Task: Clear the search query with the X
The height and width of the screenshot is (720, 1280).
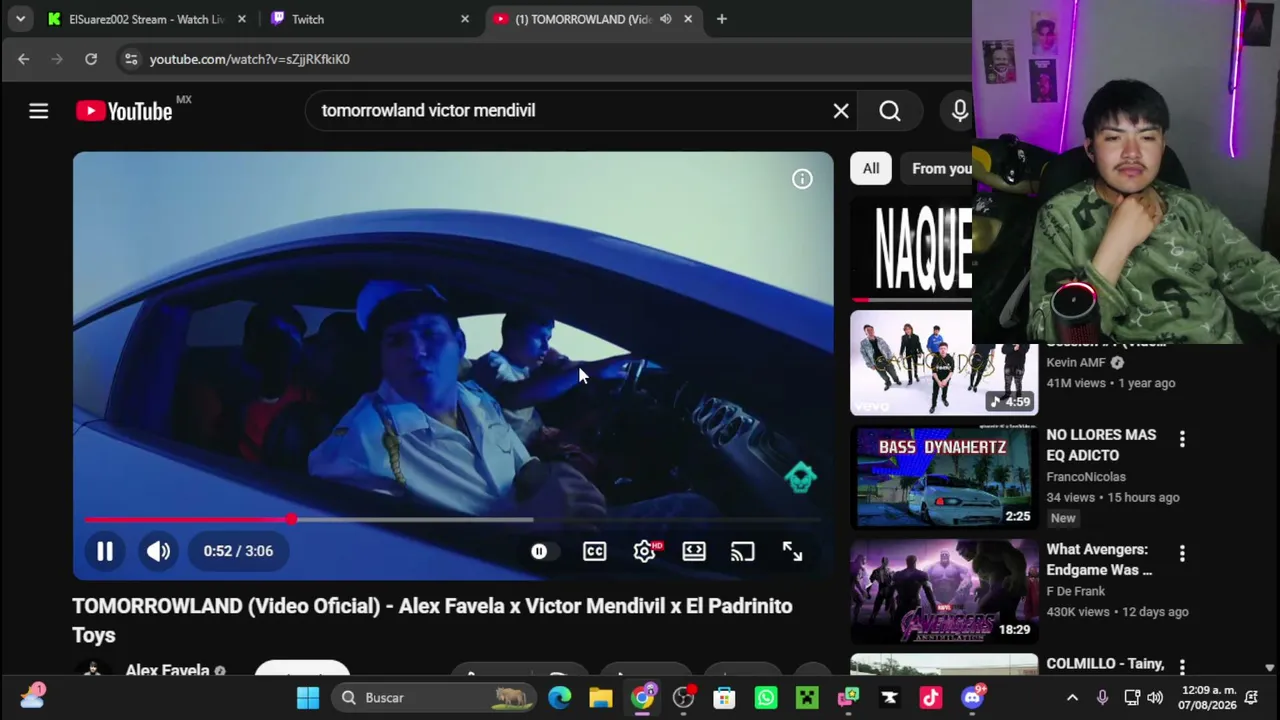Action: pyautogui.click(x=841, y=111)
